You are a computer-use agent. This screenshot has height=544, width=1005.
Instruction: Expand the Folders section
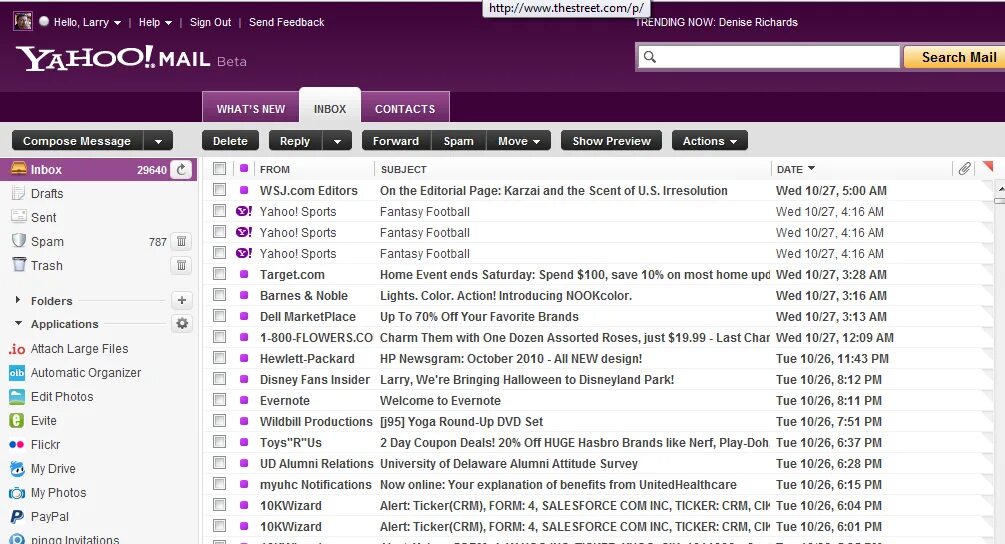pos(18,300)
